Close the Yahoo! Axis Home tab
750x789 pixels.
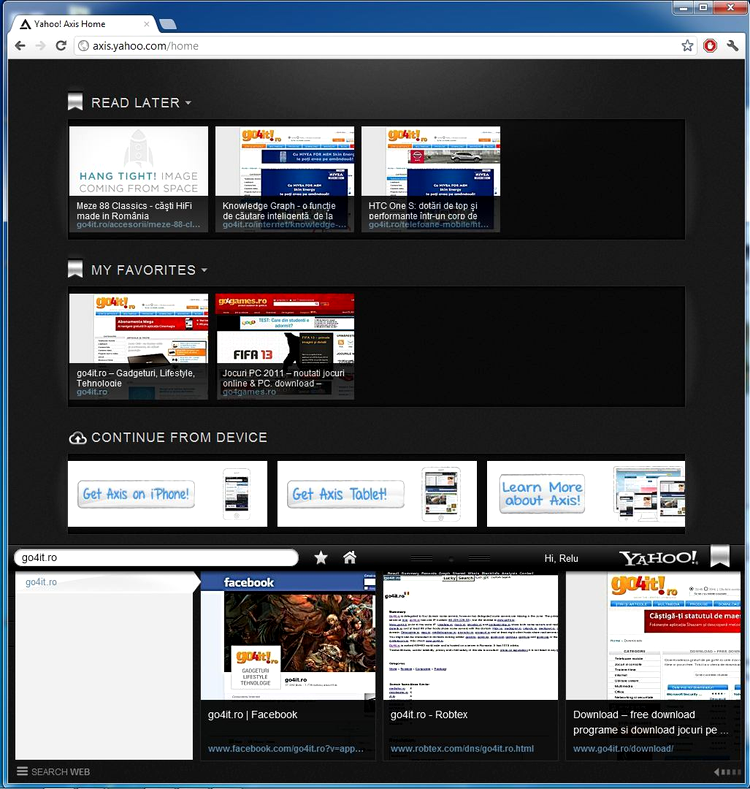pyautogui.click(x=146, y=24)
